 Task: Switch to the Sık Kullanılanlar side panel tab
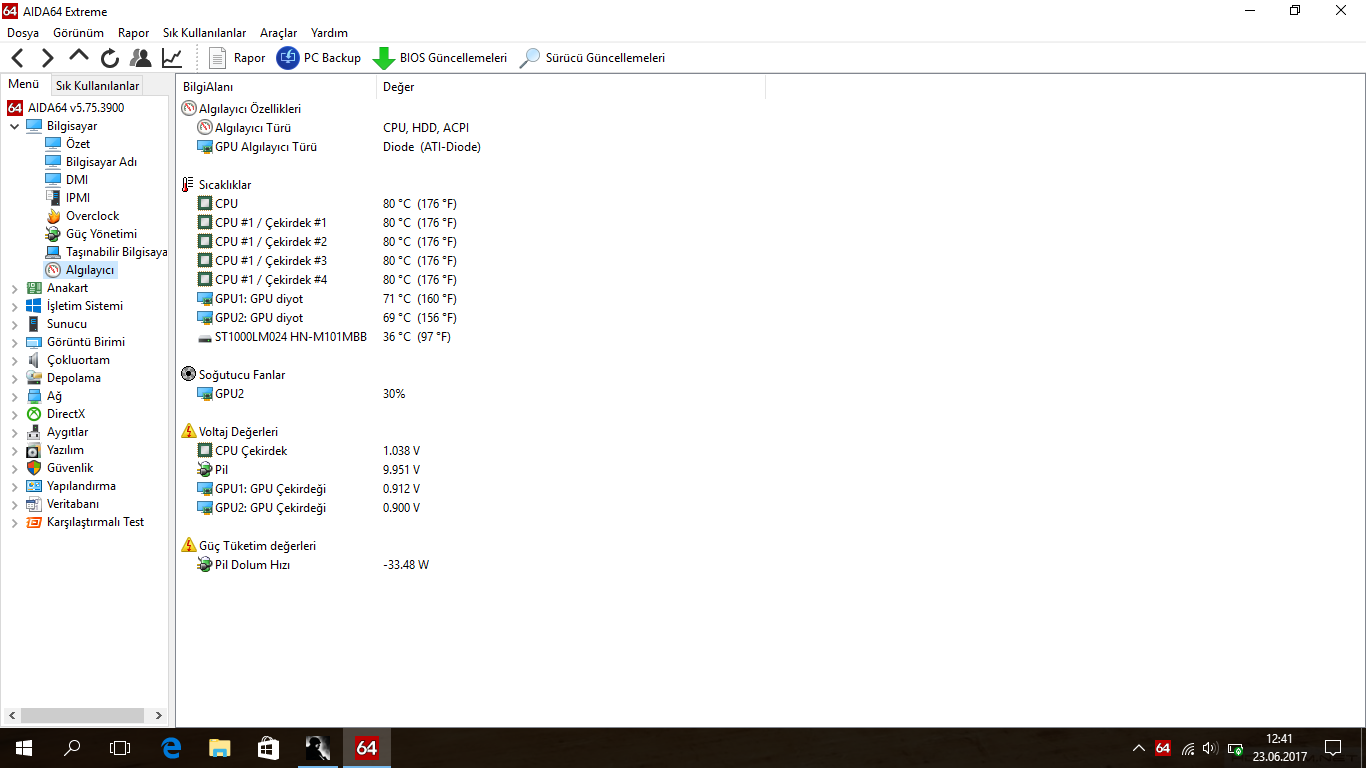click(97, 86)
